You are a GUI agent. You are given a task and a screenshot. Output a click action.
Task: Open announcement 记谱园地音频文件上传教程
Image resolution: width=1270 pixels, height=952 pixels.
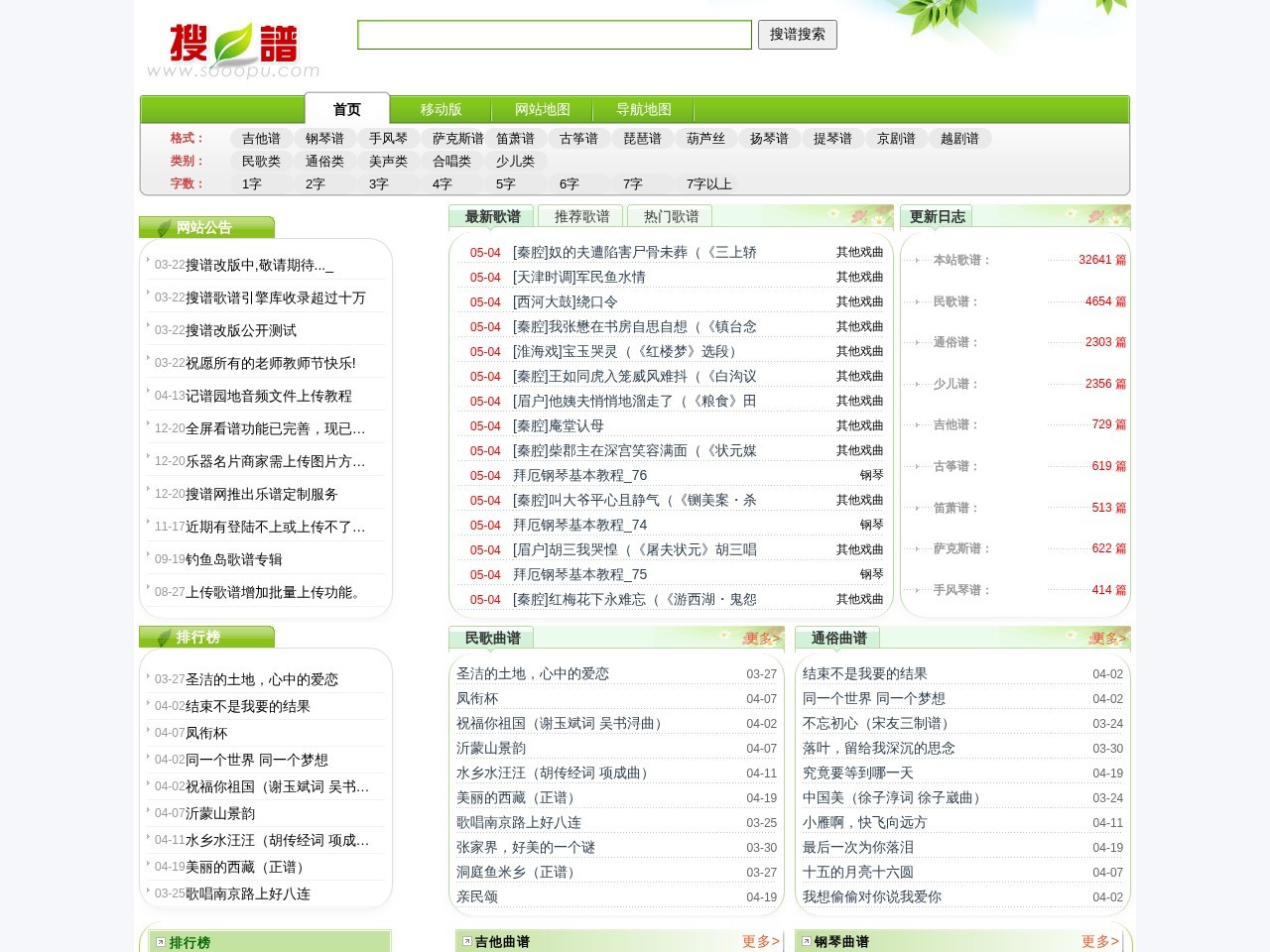click(x=269, y=396)
